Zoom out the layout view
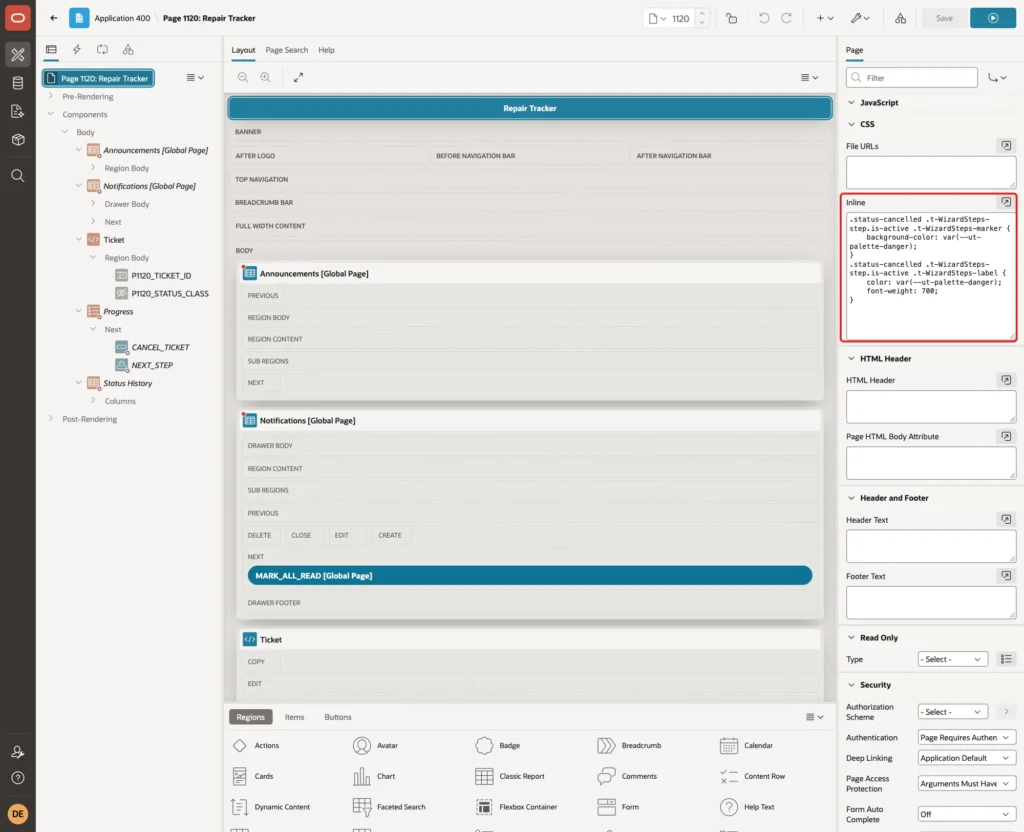The height and width of the screenshot is (832, 1024). click(243, 77)
